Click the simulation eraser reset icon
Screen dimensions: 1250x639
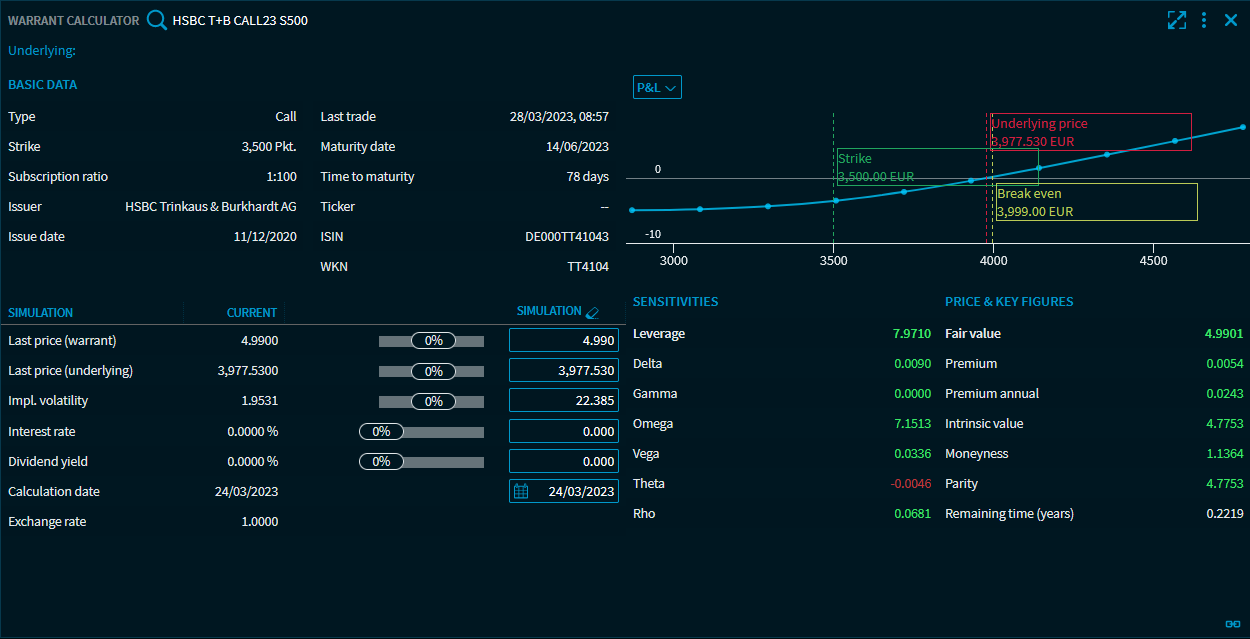(592, 312)
